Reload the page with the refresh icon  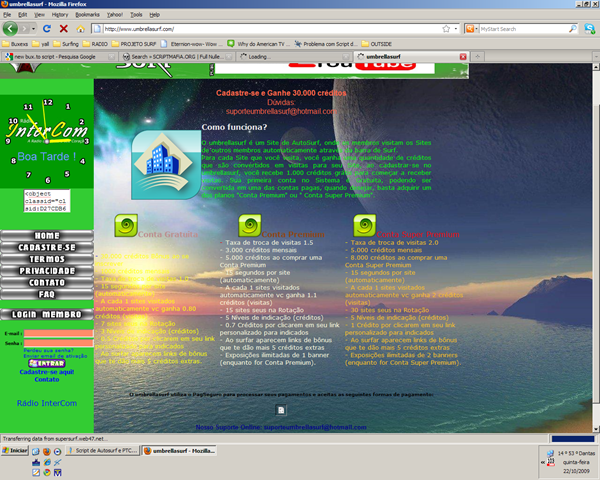(x=47, y=29)
